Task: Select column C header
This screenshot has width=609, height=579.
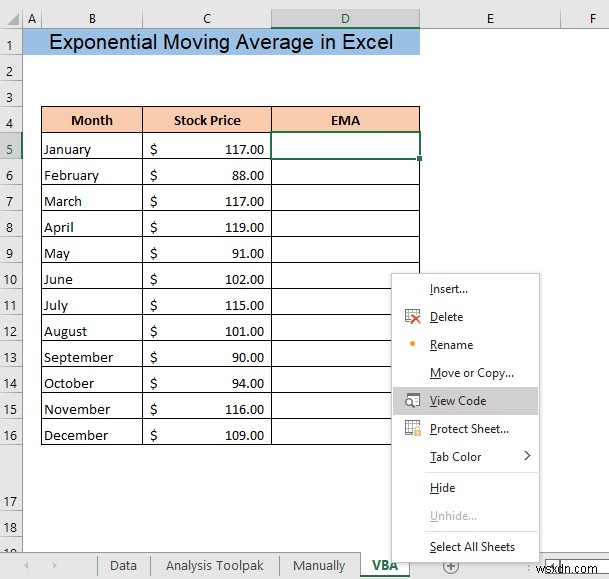Action: pyautogui.click(x=207, y=18)
